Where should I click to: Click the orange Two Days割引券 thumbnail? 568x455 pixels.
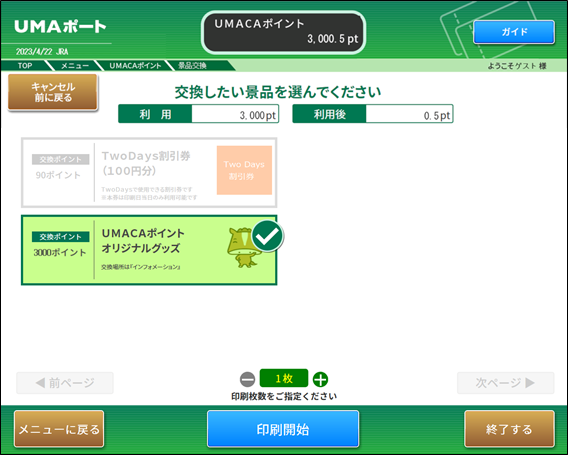(x=244, y=170)
